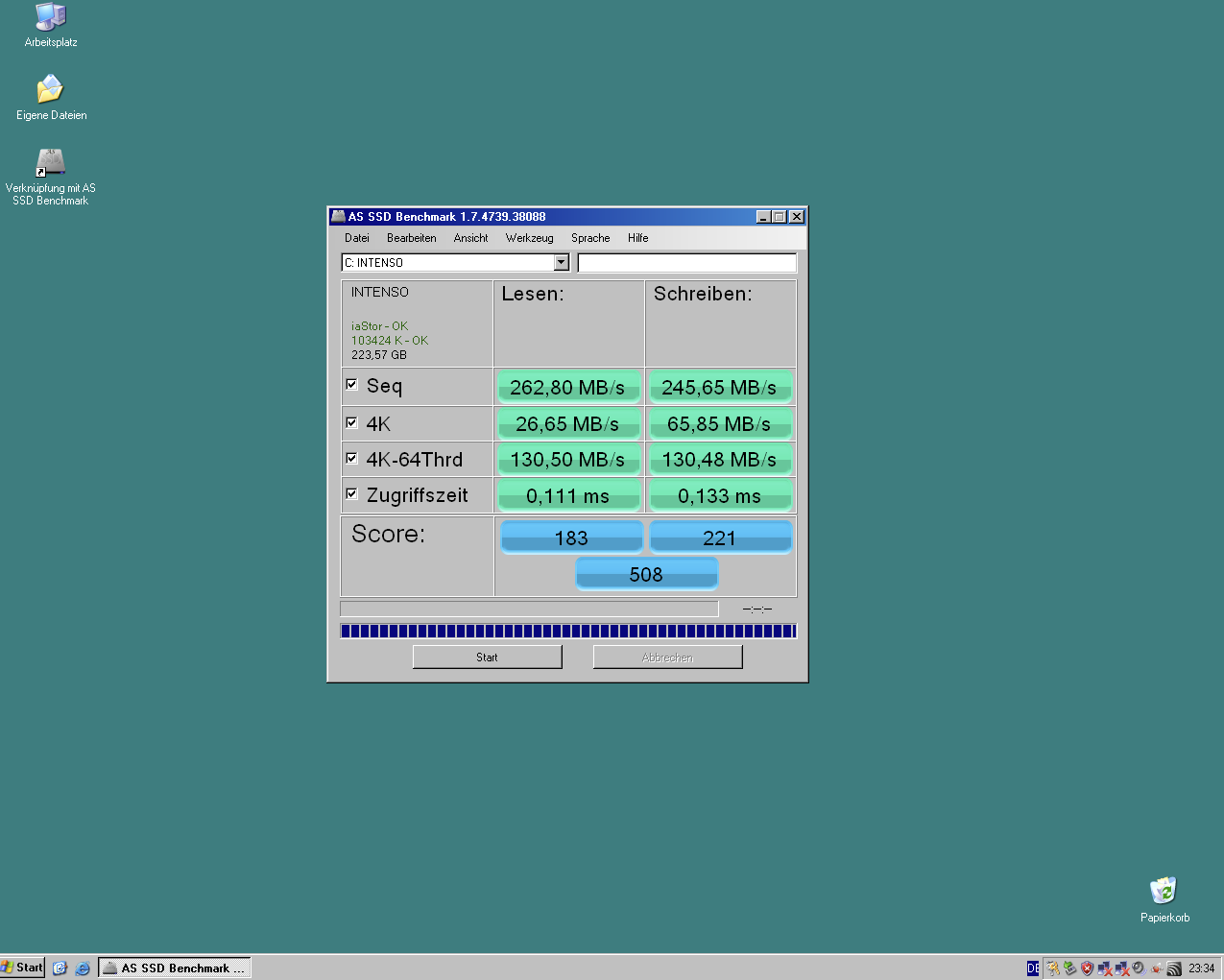Select the AS SSD Benchmark taskbar button
This screenshot has height=980, width=1224.
point(174,968)
